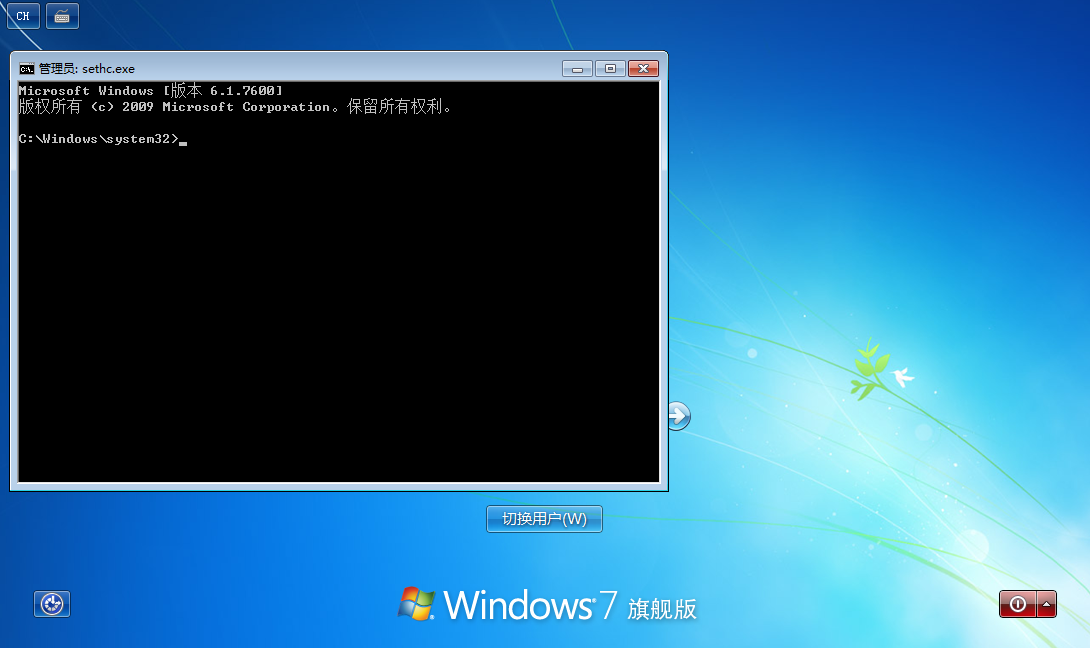Click the white bird on the wallpaper
Screen dimensions: 1090x648
pos(902,377)
